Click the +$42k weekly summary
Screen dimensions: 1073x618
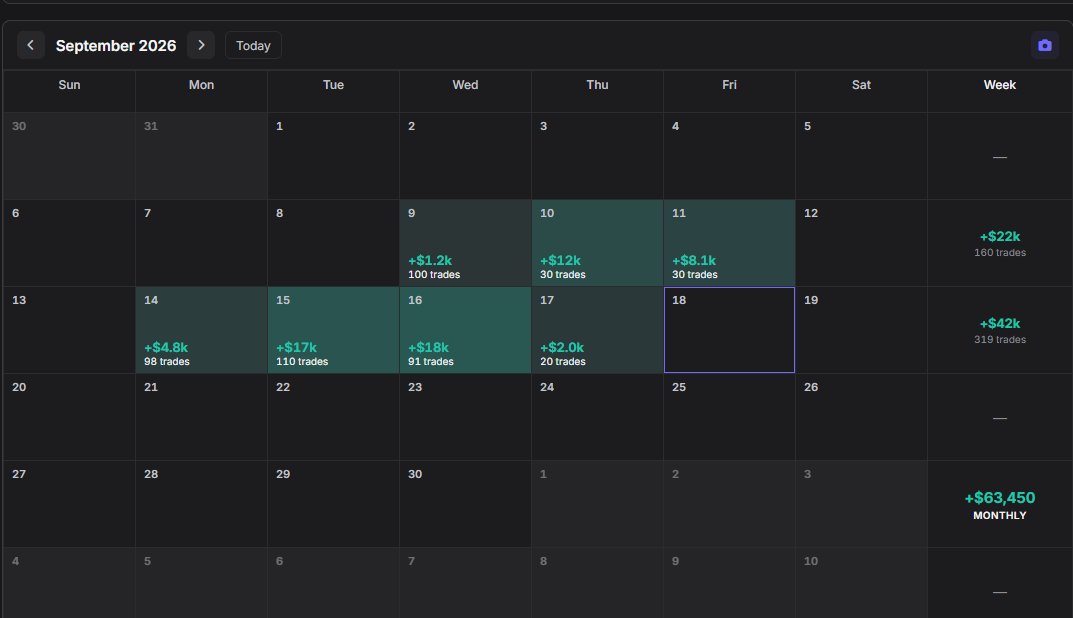(1000, 324)
